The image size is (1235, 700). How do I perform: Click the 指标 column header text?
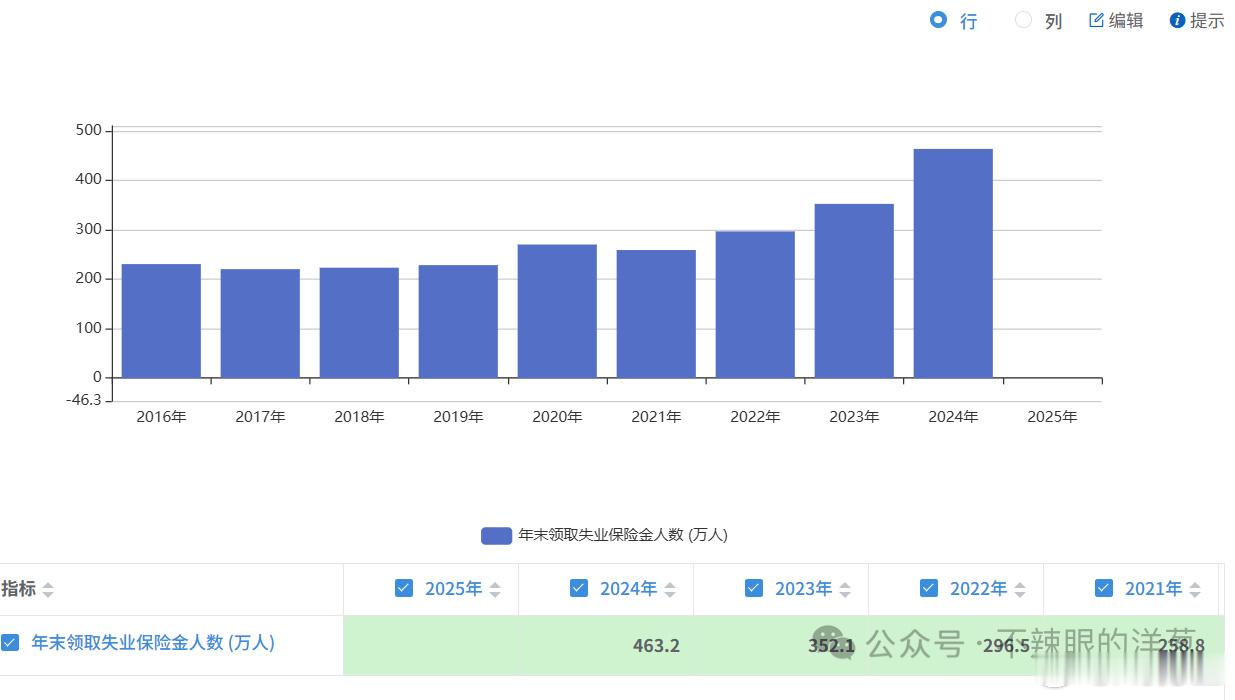[18, 589]
